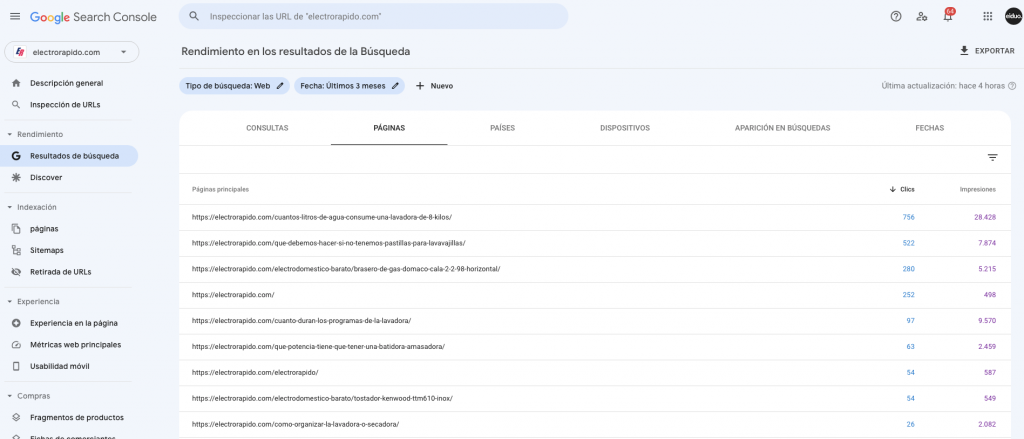Click the search magnifier icon in URL bar
This screenshot has width=1024, height=439.
(194, 16)
